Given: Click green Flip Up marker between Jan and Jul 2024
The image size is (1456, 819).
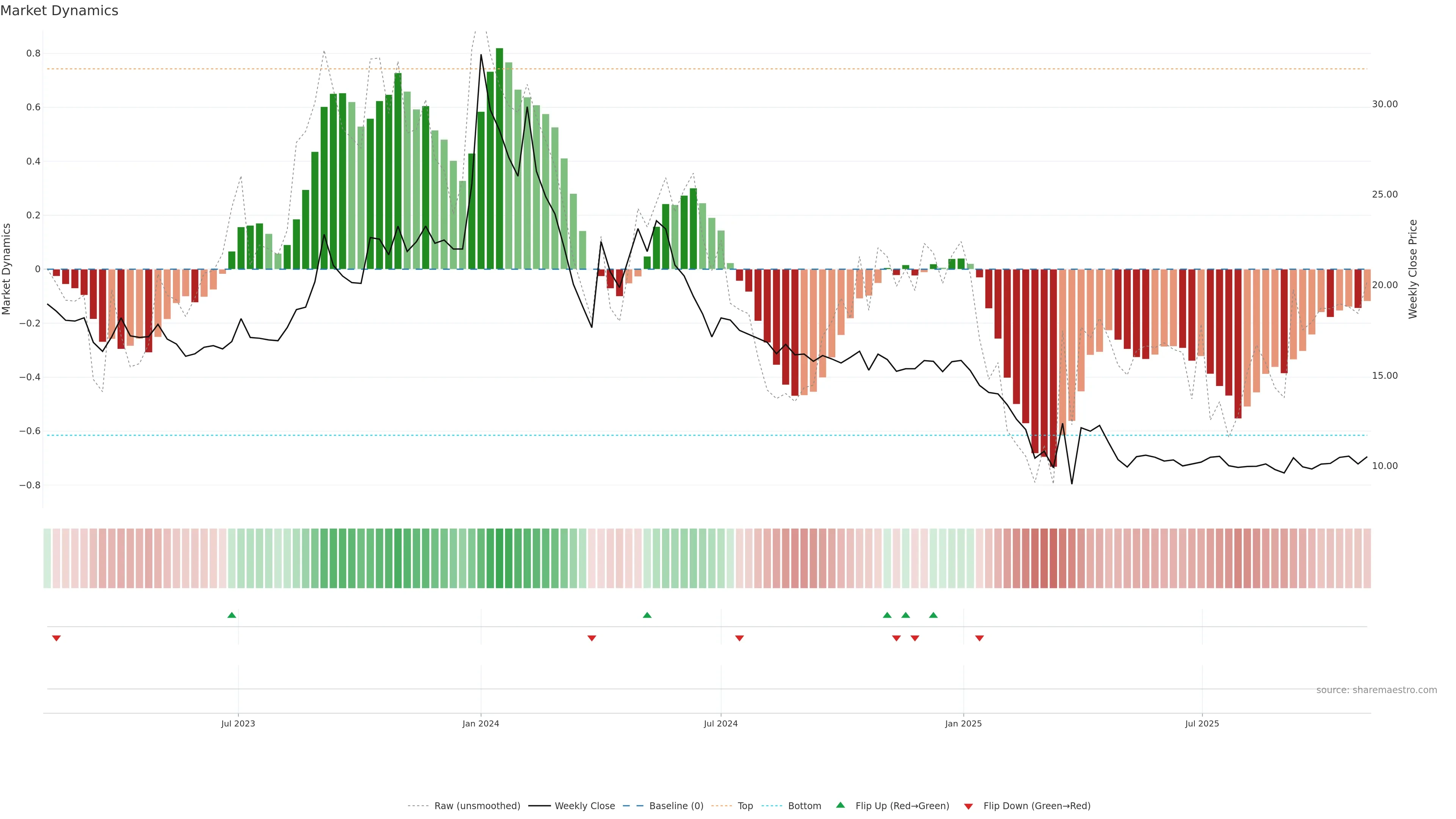Looking at the screenshot, I should tap(647, 615).
